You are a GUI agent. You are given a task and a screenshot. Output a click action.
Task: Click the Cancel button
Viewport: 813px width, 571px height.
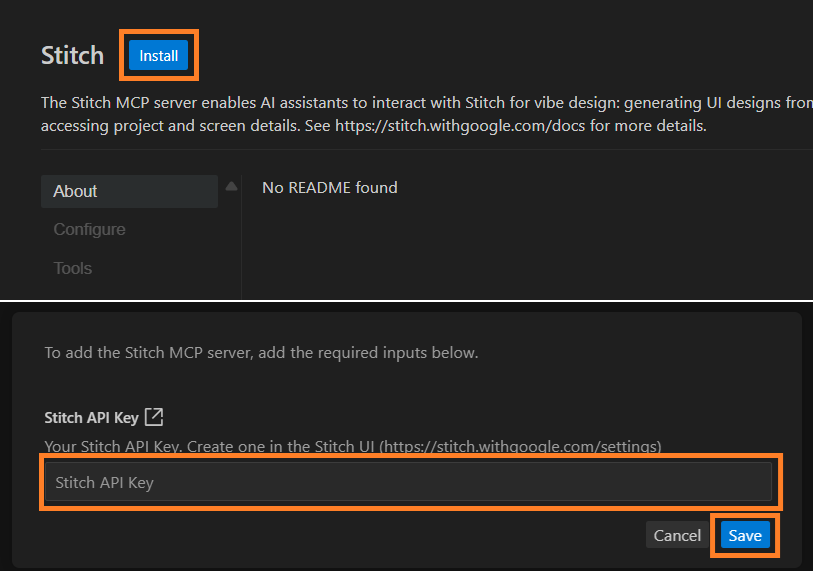pos(677,535)
